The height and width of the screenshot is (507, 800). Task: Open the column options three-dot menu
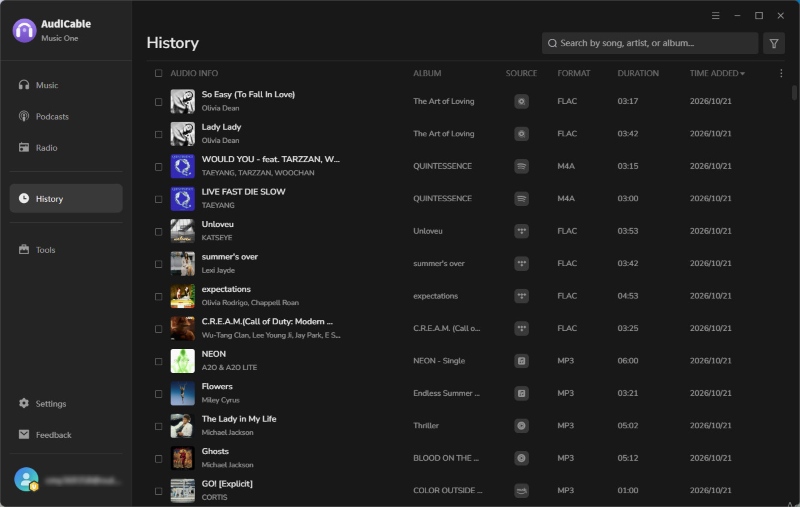click(x=781, y=73)
